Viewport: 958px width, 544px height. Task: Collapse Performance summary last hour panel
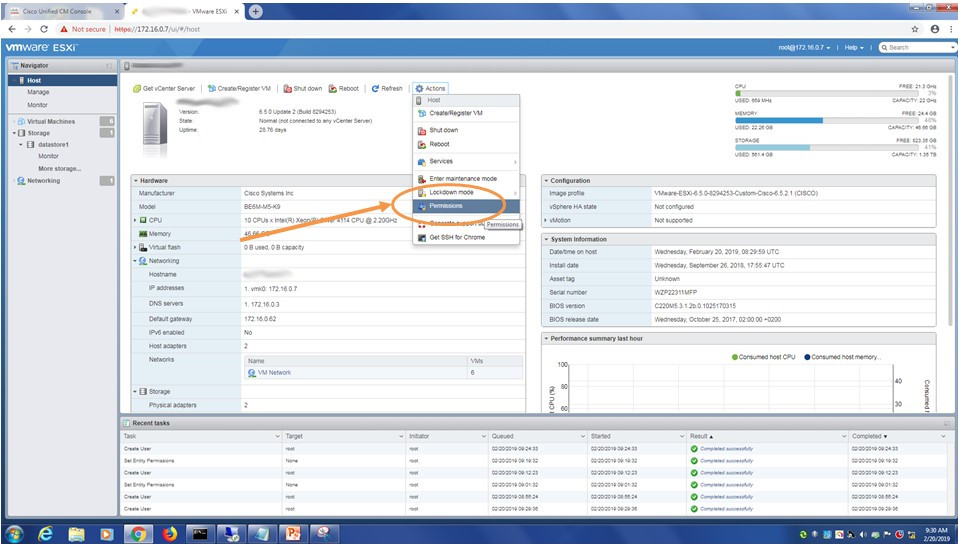tap(546, 339)
